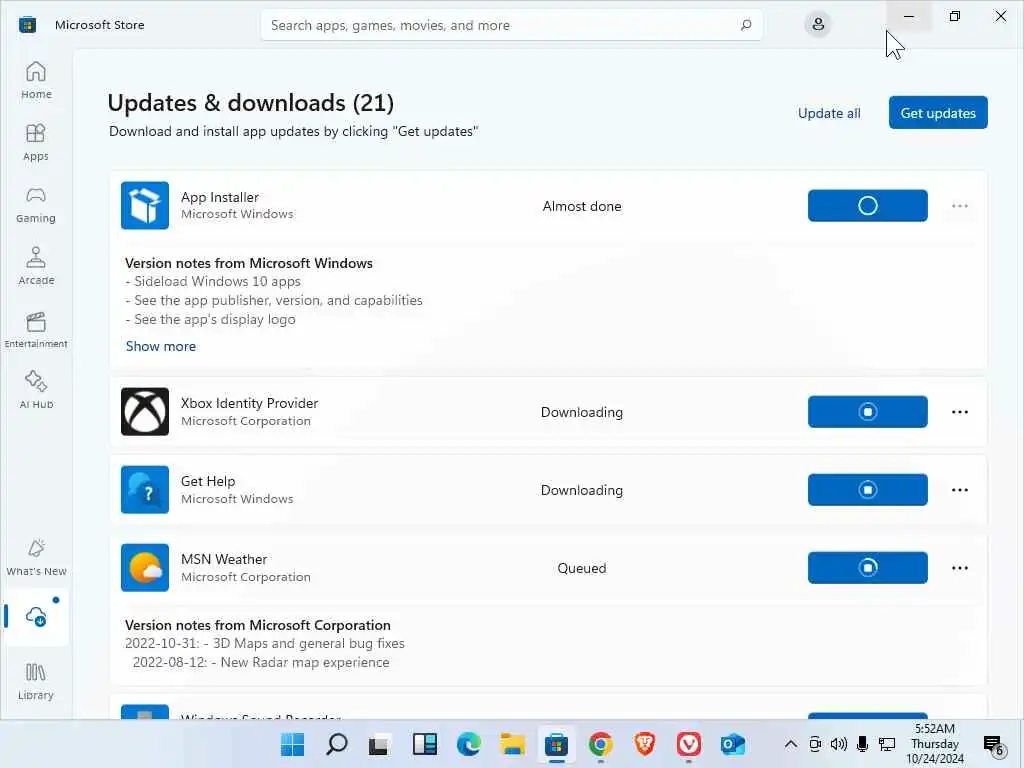The height and width of the screenshot is (768, 1024).
Task: Open the notification center icon
Action: [x=994, y=744]
